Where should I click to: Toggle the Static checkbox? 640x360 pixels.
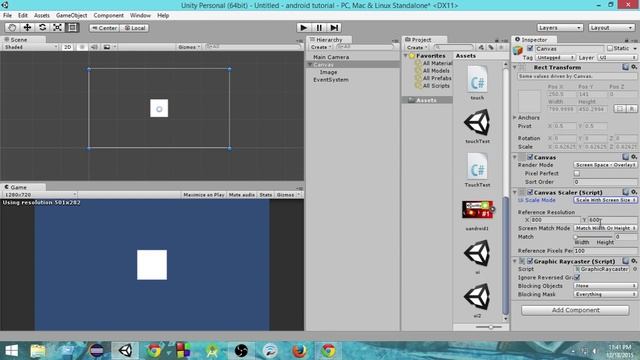tap(610, 48)
